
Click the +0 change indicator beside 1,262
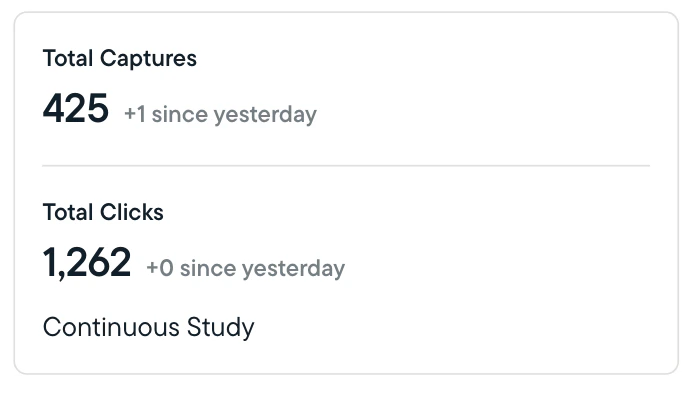pyautogui.click(x=160, y=268)
